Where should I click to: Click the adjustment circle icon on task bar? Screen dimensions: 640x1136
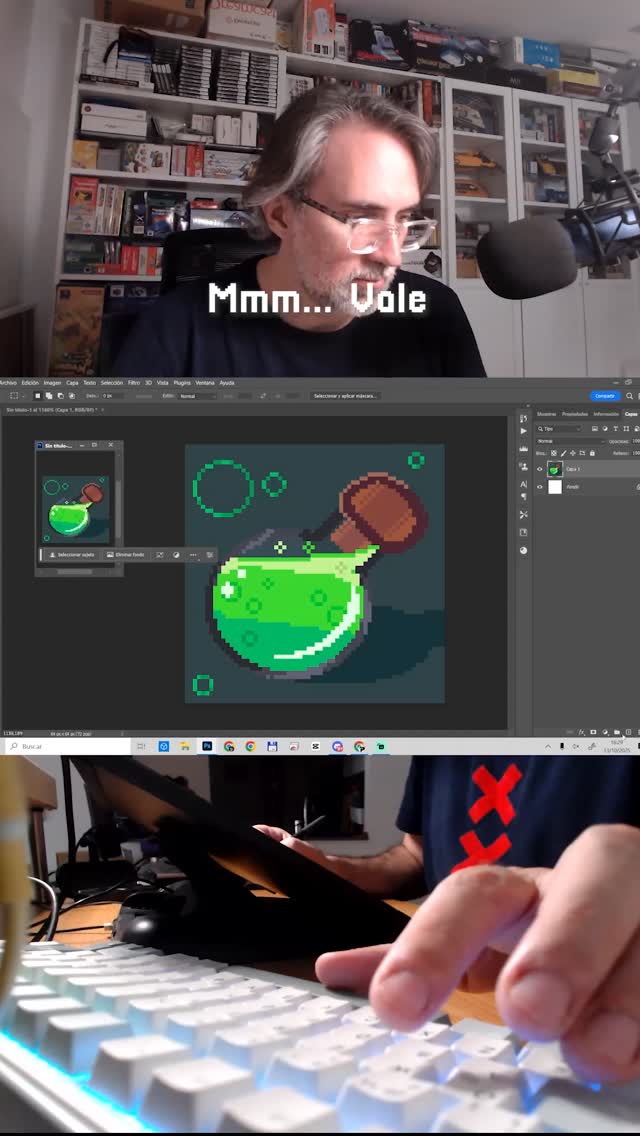click(x=176, y=555)
